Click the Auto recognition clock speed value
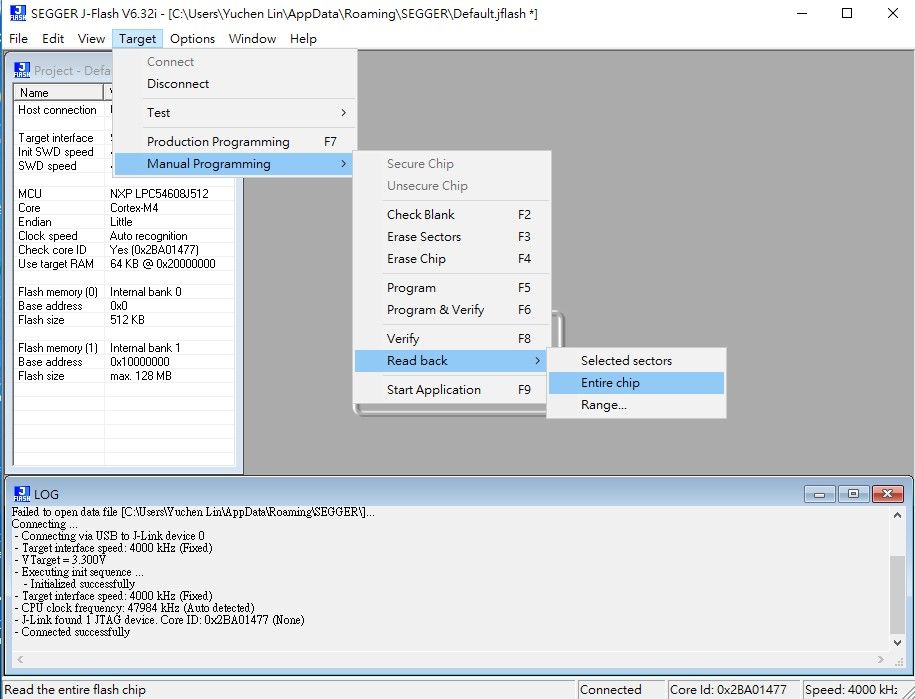The width and height of the screenshot is (915, 699). pos(149,236)
